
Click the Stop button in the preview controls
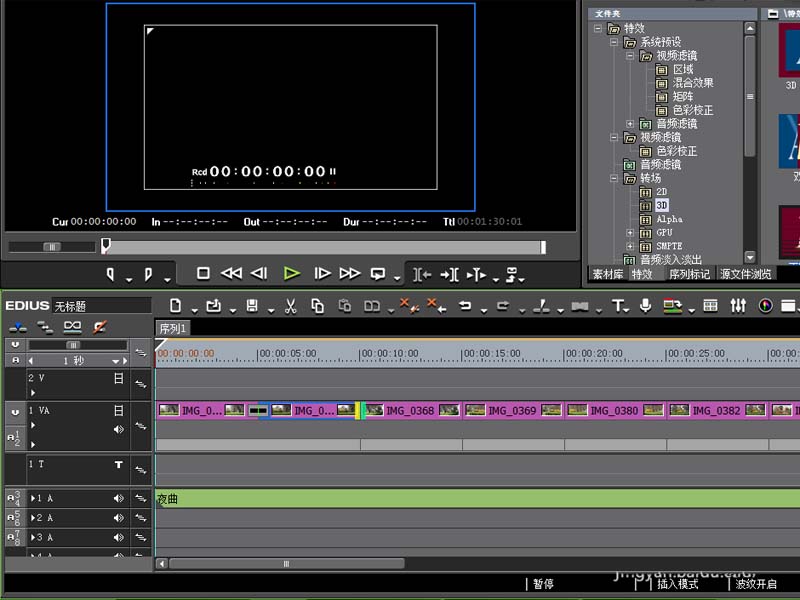[x=203, y=273]
